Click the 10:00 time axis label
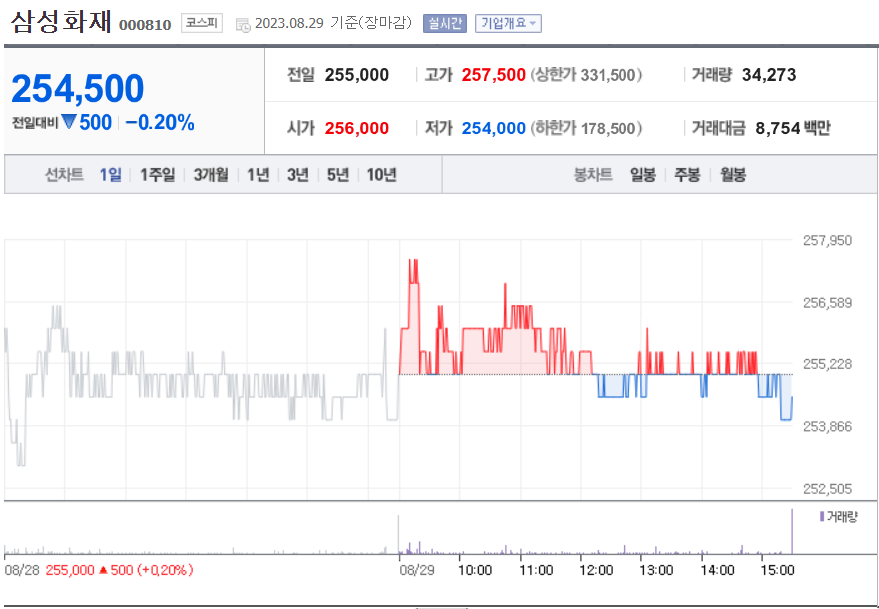The height and width of the screenshot is (609, 879). point(475,570)
